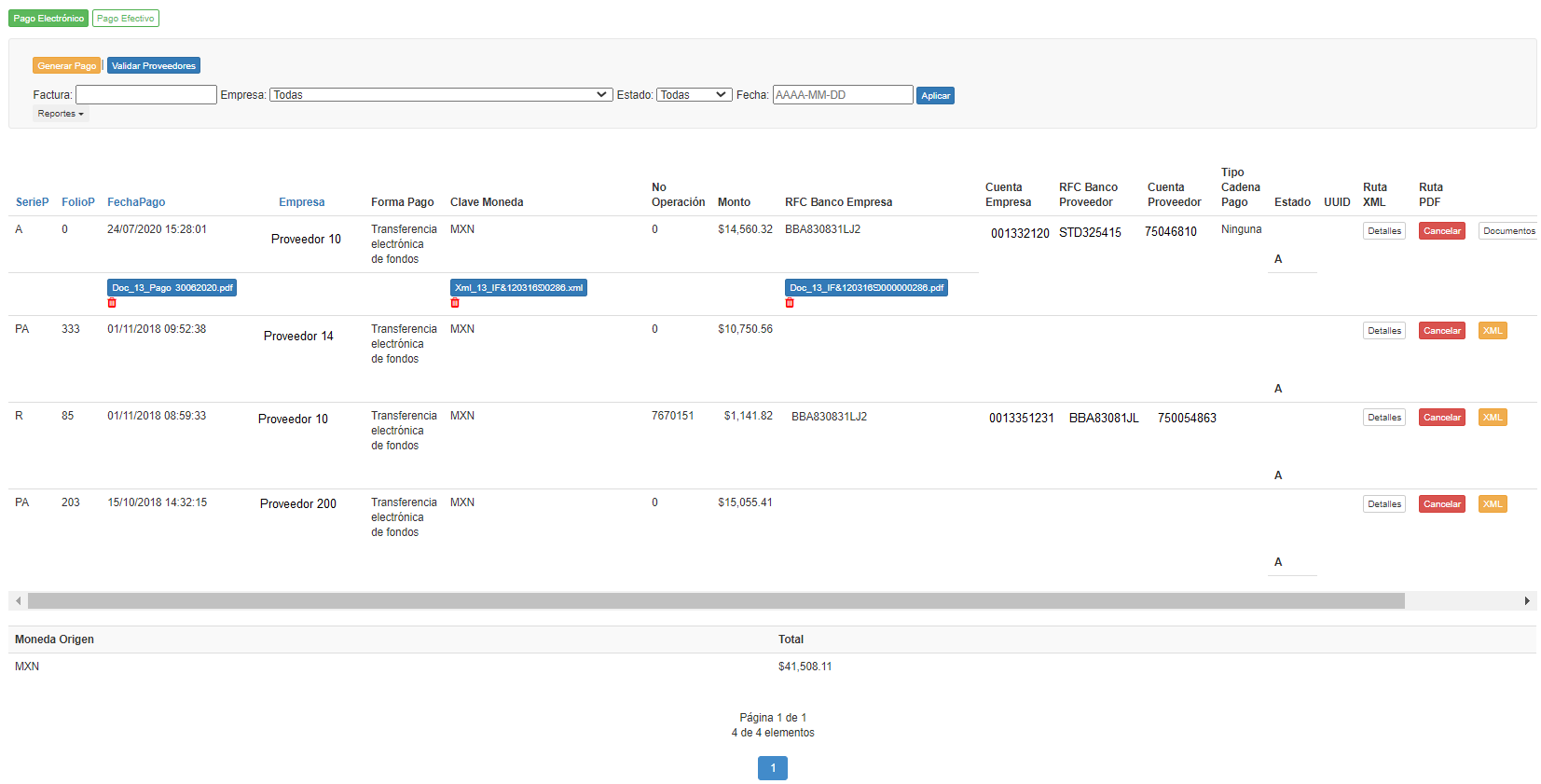Click the total value $41,508.11
This screenshot has width=1541, height=784.
tap(805, 667)
